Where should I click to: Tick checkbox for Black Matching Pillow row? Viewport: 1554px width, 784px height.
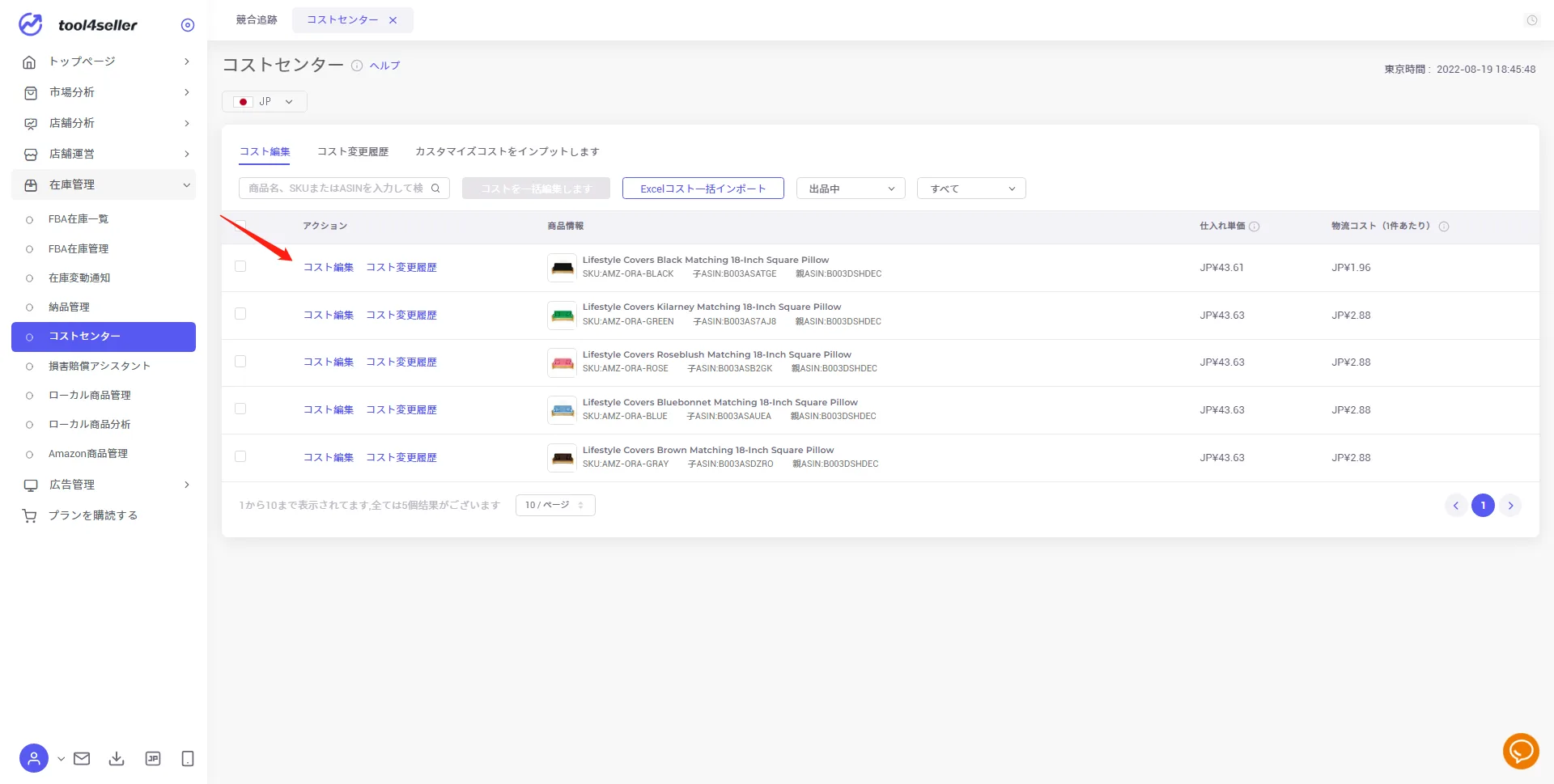[x=240, y=266]
